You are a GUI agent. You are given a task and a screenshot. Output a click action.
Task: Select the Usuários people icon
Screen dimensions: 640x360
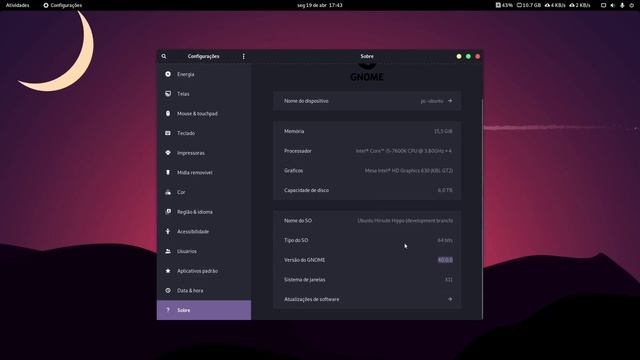pyautogui.click(x=168, y=251)
